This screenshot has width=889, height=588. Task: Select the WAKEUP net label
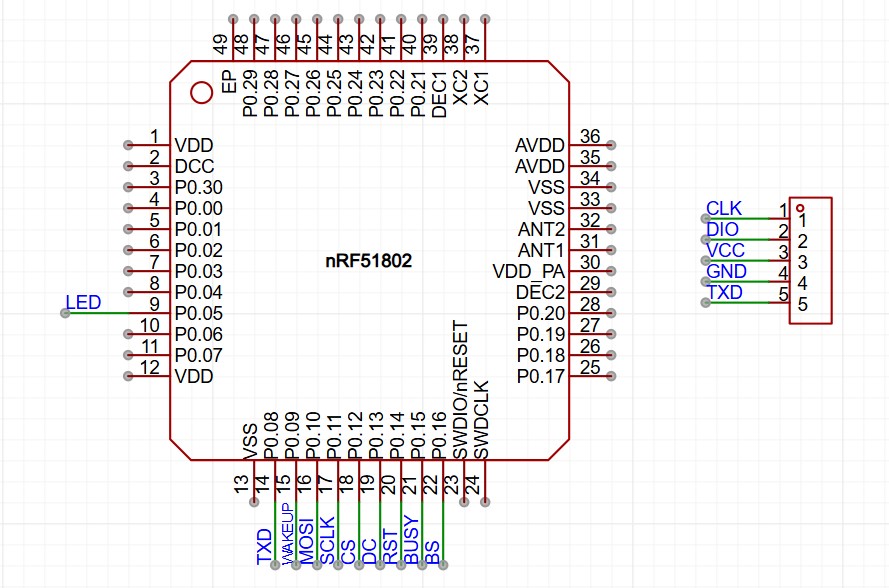[x=285, y=536]
